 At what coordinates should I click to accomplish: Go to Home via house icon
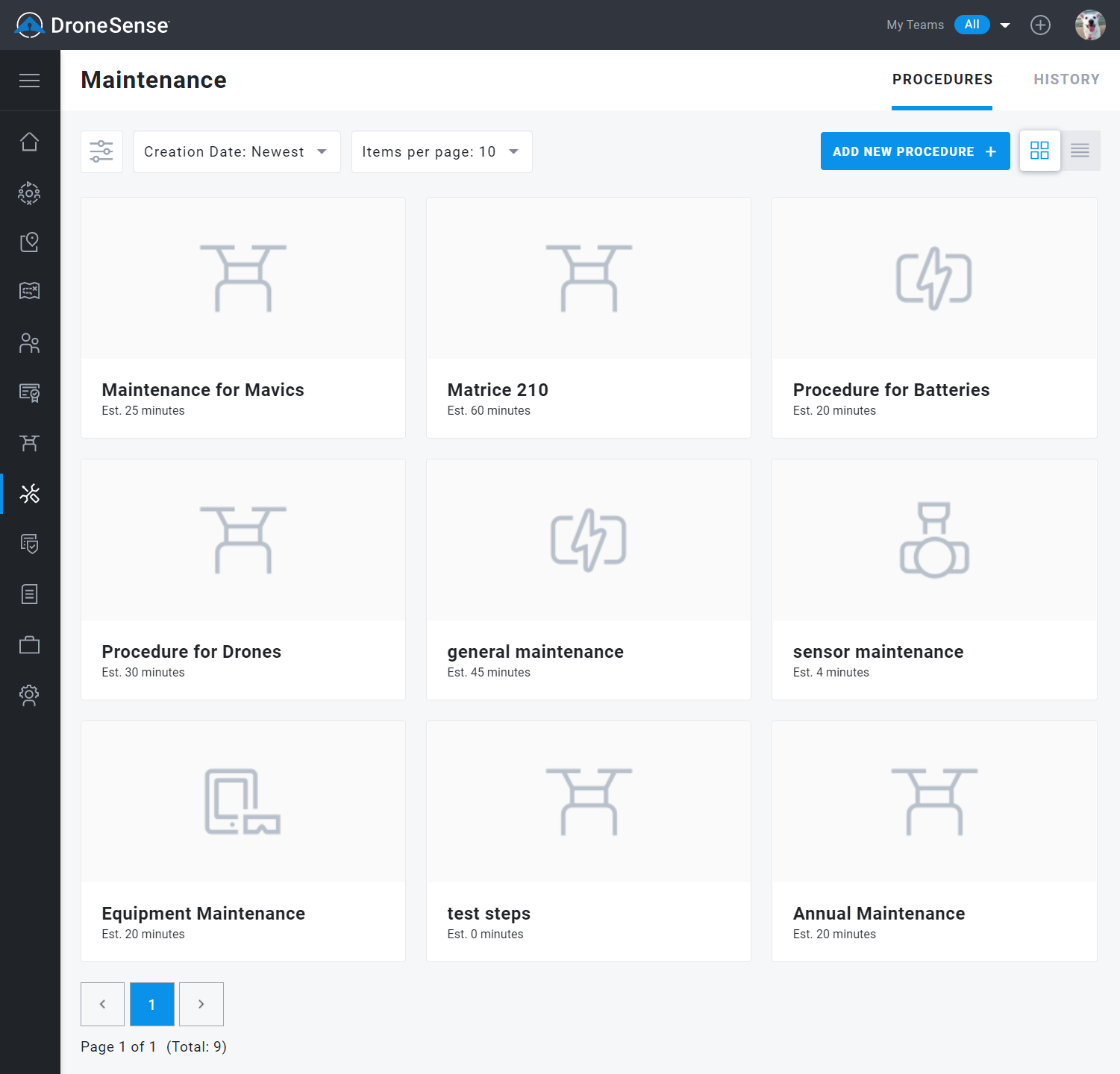29,142
